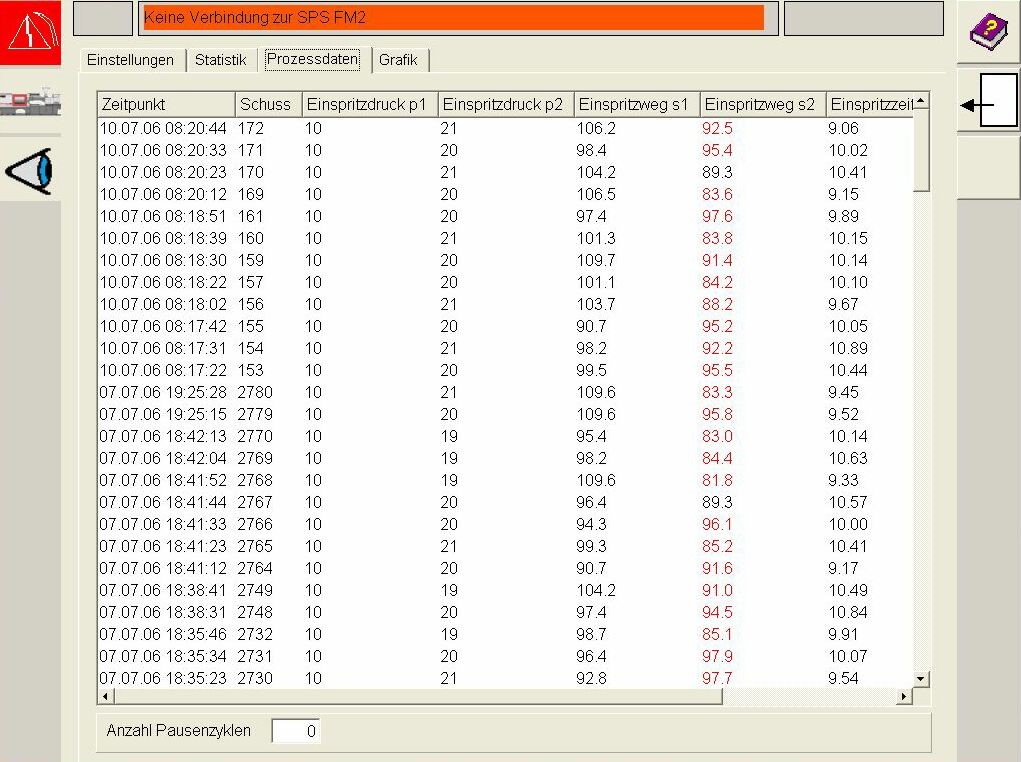Open the Statistik tab

click(x=220, y=60)
